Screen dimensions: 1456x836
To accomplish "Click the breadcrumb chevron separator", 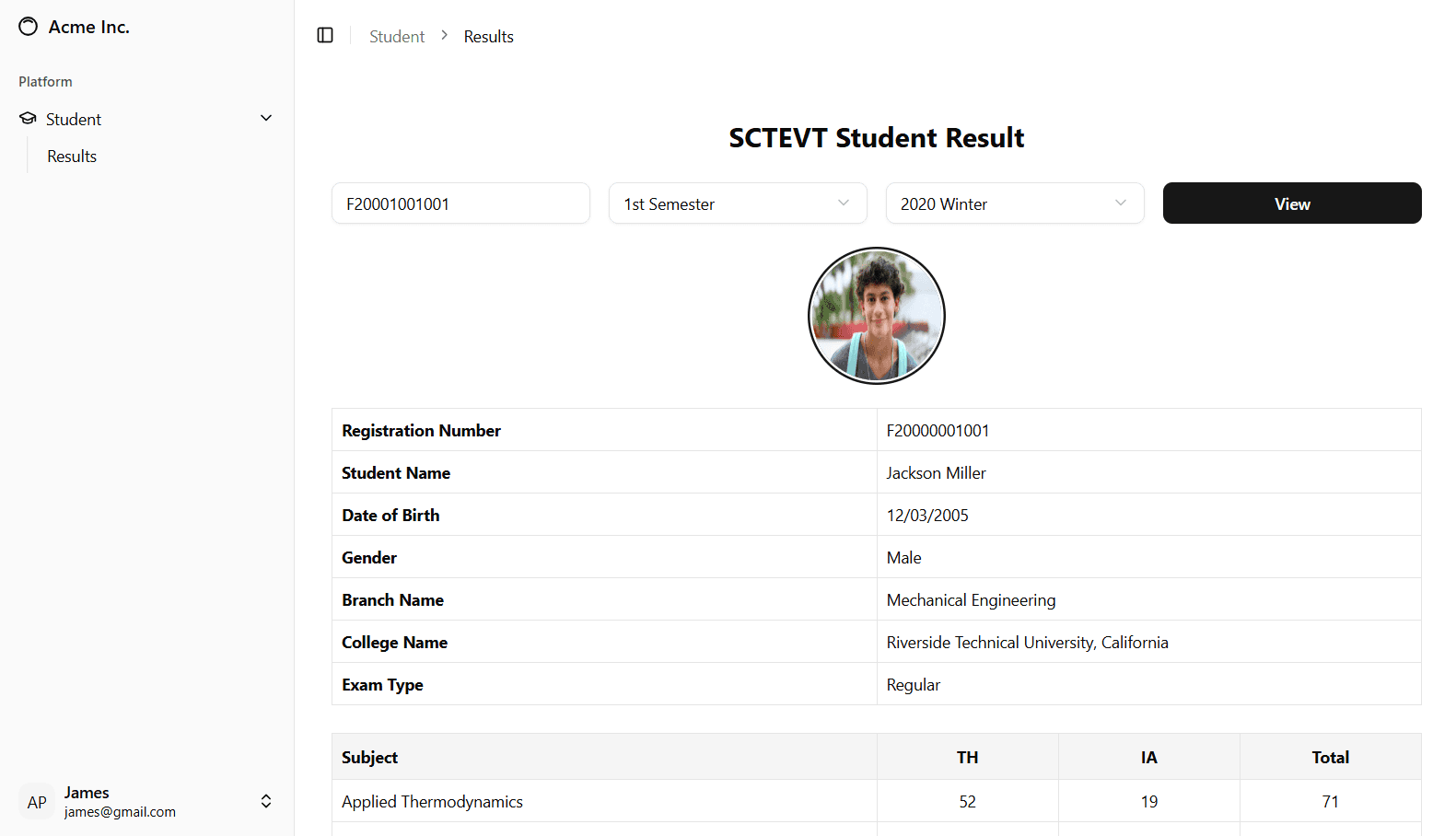I will coord(444,36).
